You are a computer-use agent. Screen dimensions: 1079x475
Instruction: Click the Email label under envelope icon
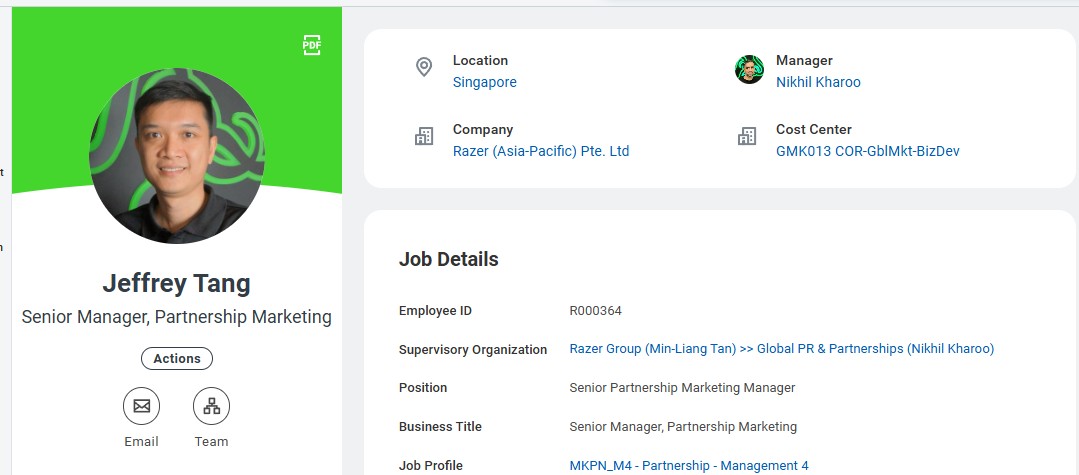[142, 442]
